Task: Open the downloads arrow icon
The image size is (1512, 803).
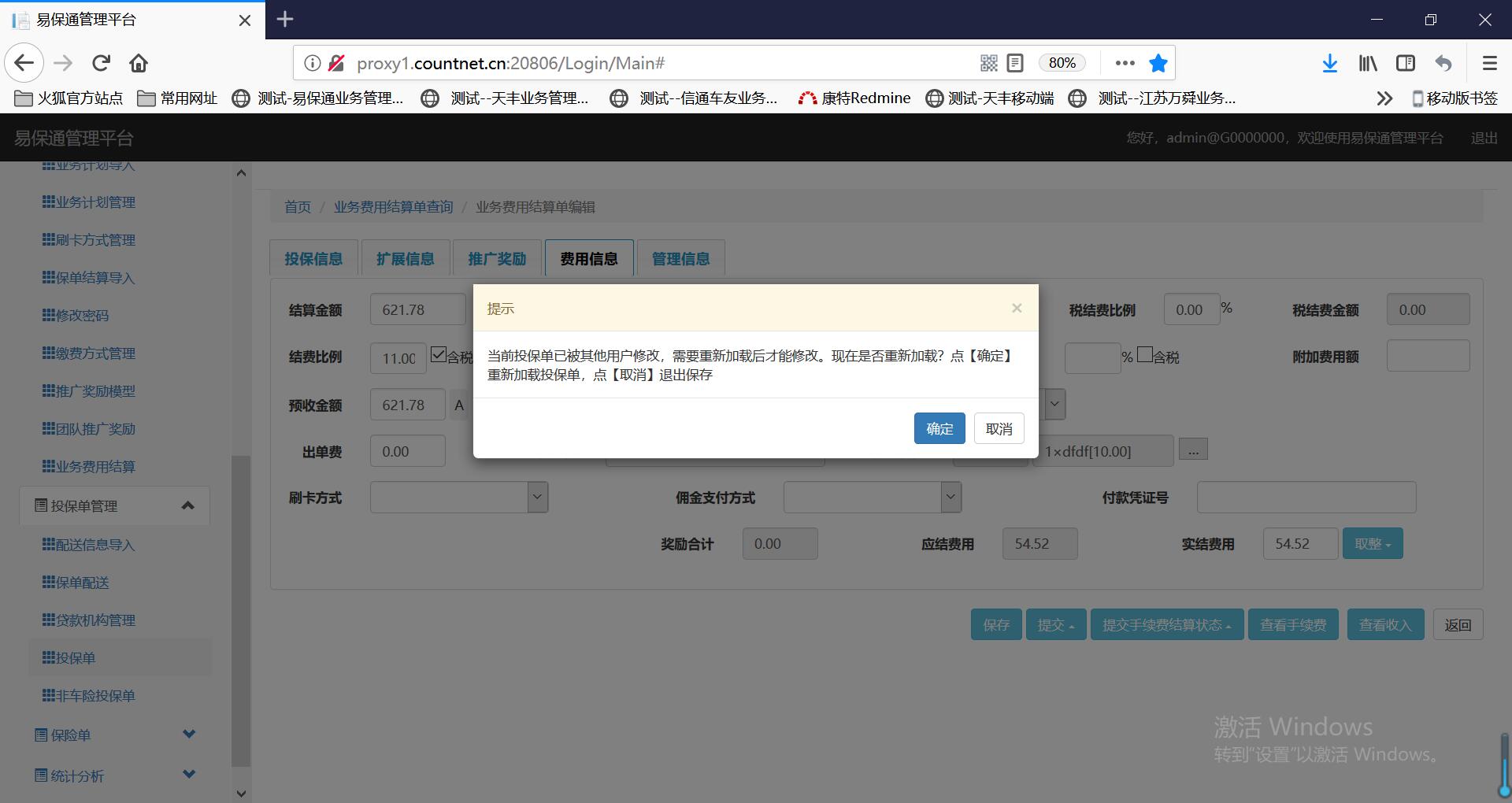Action: click(1329, 63)
